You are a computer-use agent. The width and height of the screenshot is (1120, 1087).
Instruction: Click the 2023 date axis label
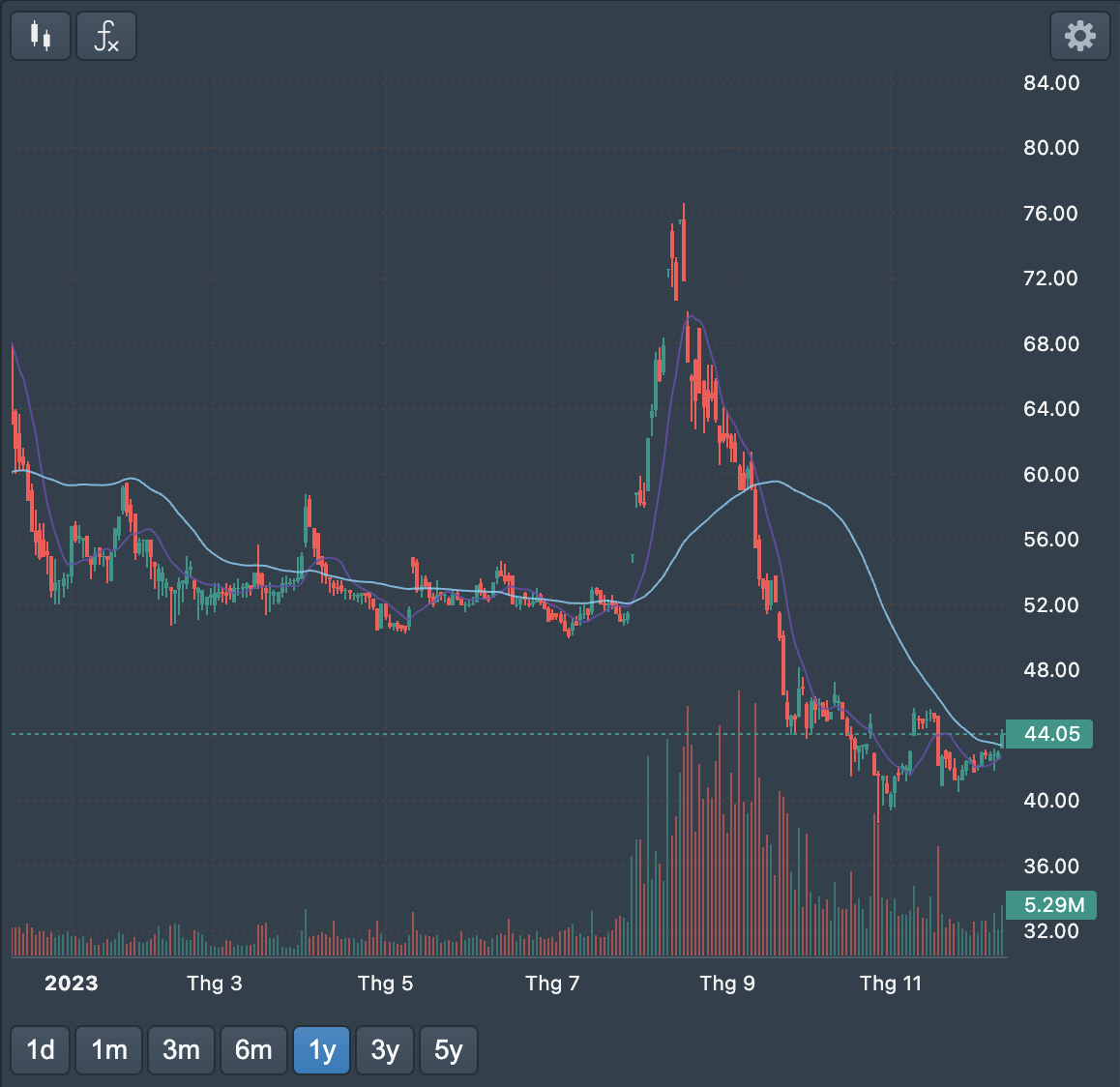(x=72, y=984)
